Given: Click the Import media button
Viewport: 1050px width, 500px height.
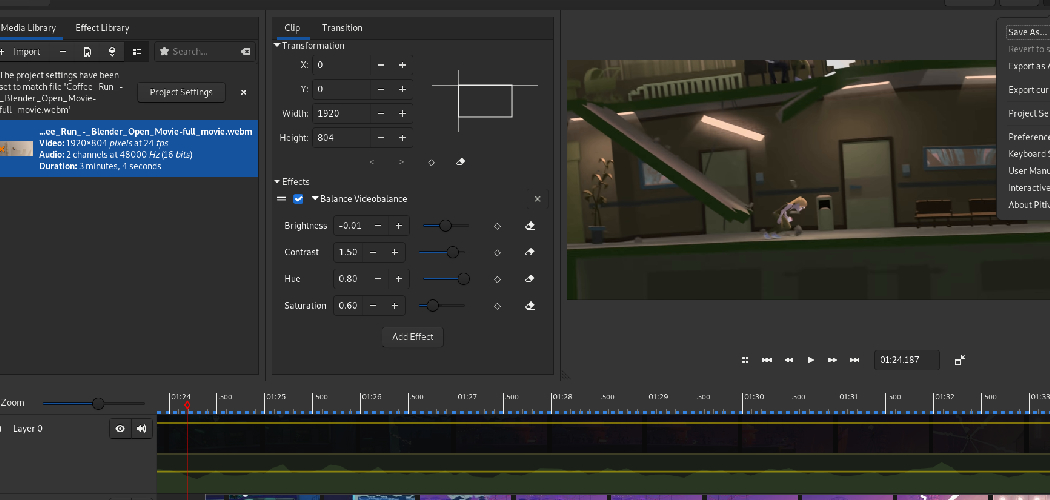Looking at the screenshot, I should pyautogui.click(x=21, y=52).
